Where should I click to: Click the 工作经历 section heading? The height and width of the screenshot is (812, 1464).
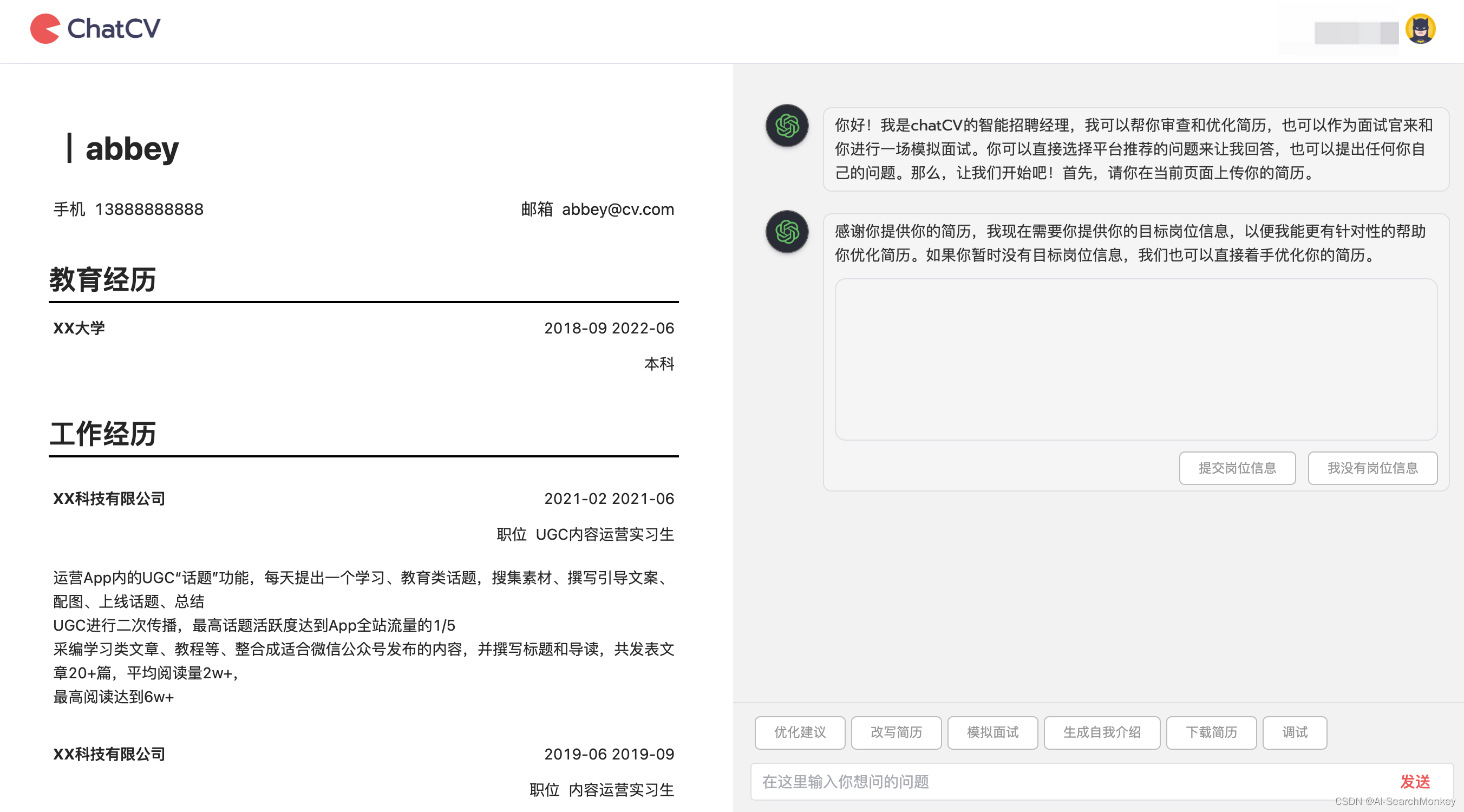click(x=102, y=434)
